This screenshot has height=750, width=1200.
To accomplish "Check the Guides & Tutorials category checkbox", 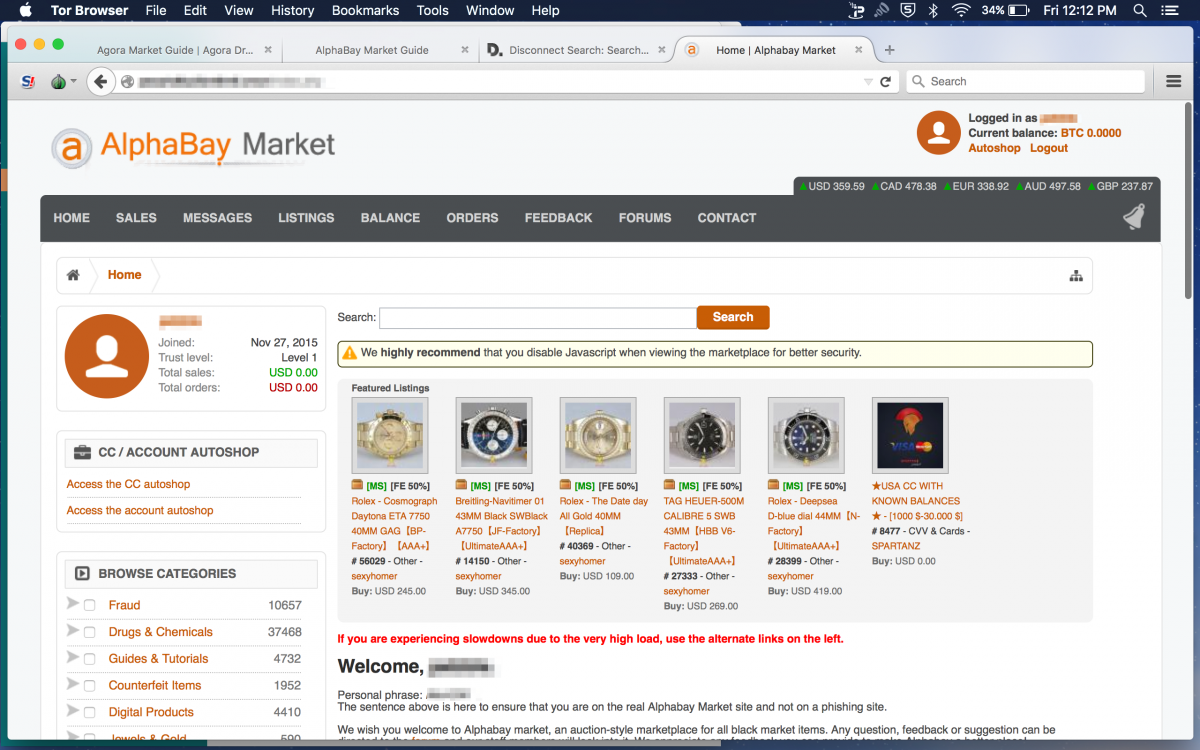I will point(90,659).
